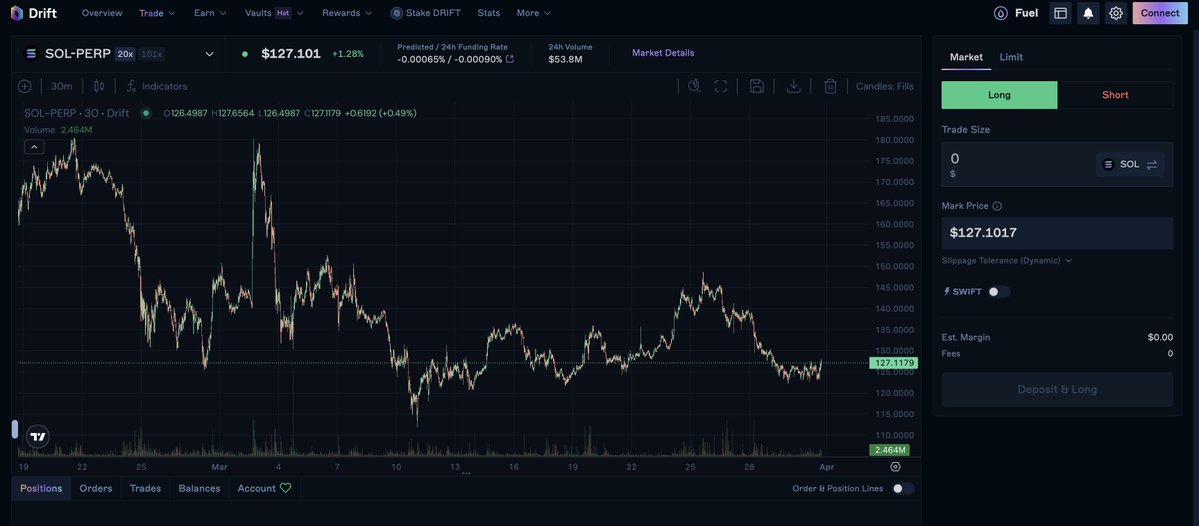Viewport: 1199px width, 526px height.
Task: Click the Connect wallet button
Action: pos(1160,13)
